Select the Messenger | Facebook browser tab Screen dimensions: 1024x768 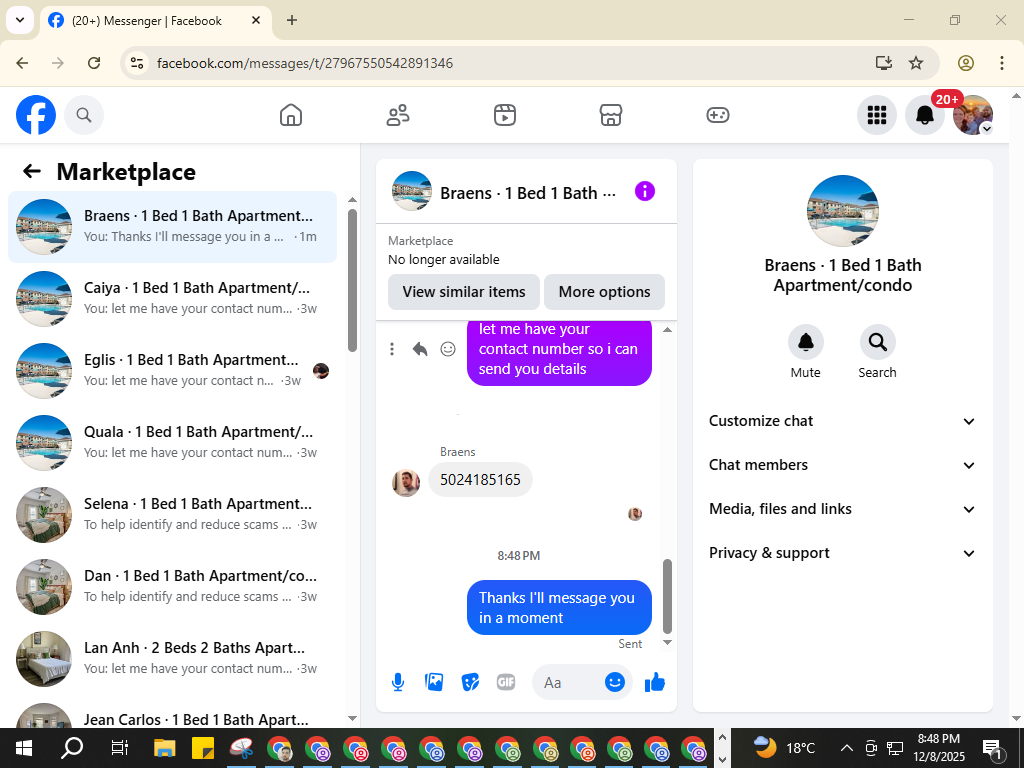pyautogui.click(x=155, y=20)
